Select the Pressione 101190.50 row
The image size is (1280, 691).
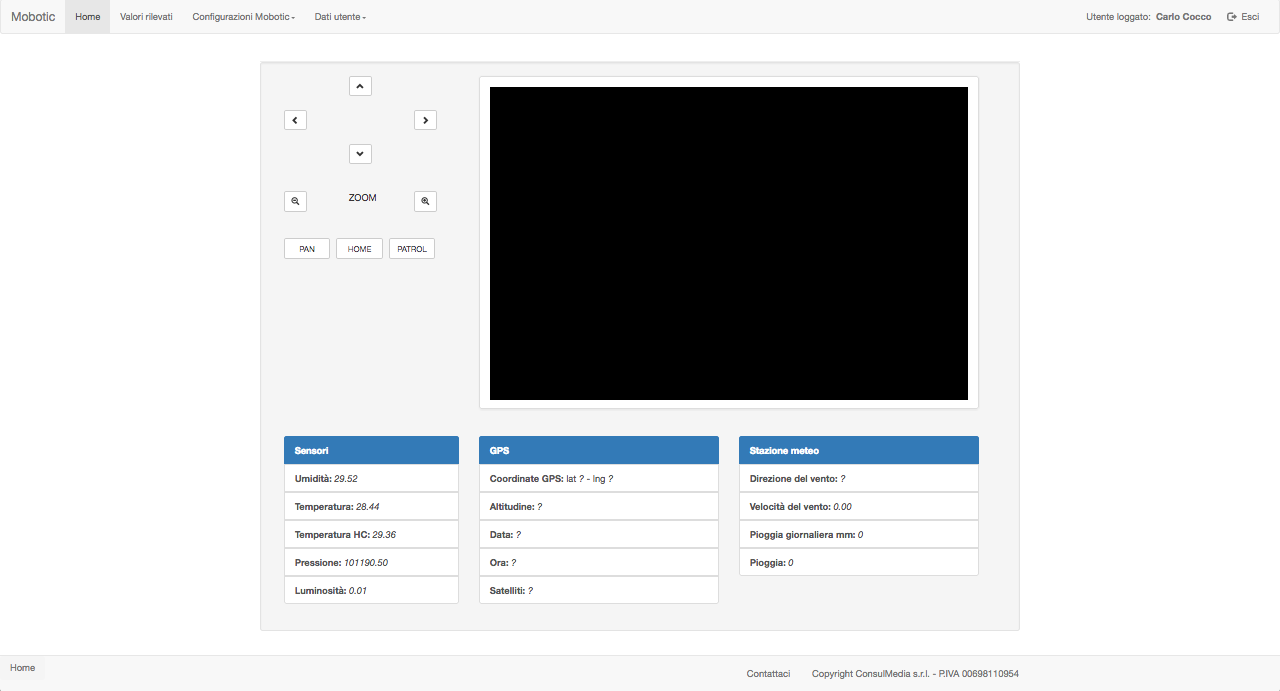click(371, 562)
